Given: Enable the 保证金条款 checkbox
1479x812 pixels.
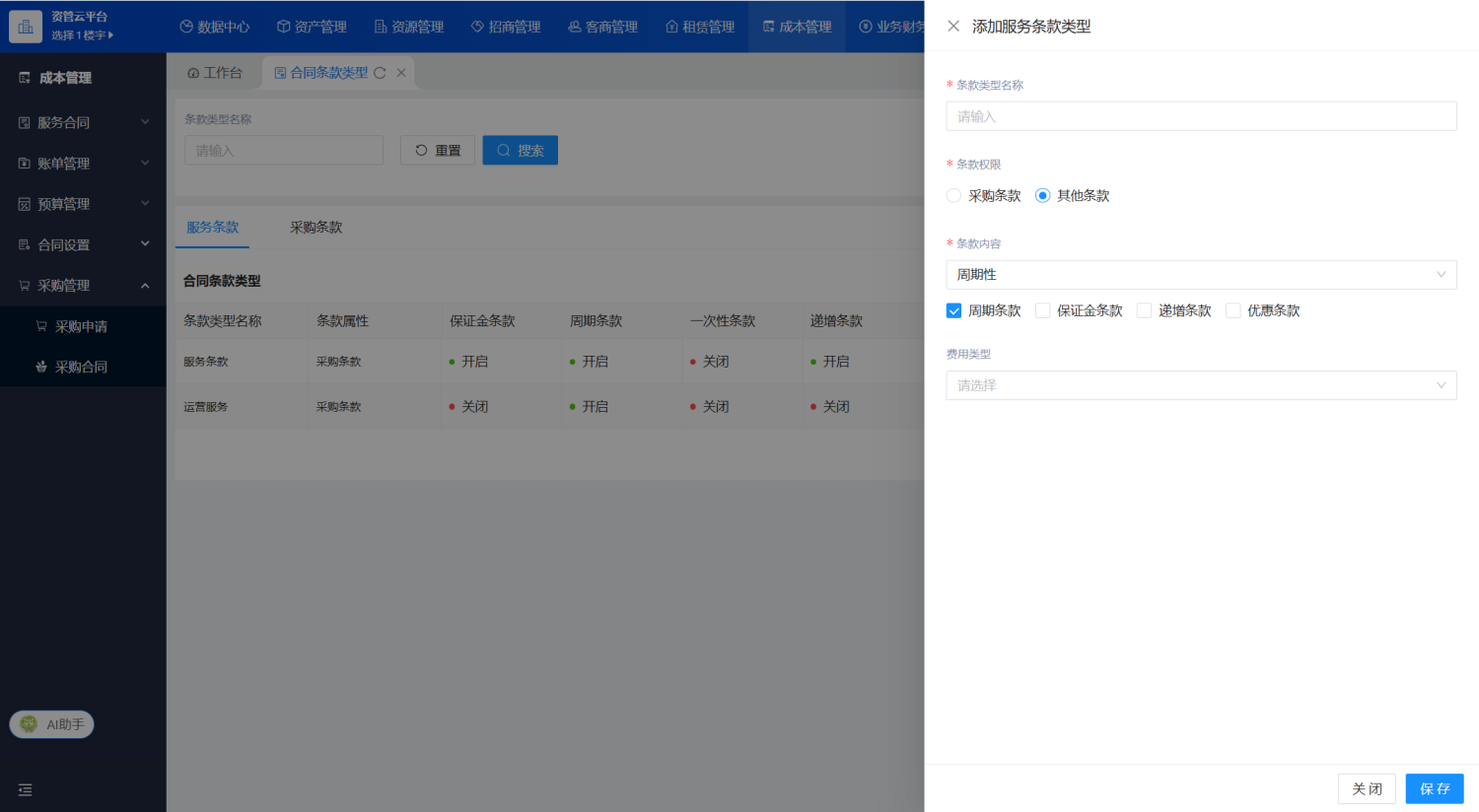Looking at the screenshot, I should pos(1042,310).
